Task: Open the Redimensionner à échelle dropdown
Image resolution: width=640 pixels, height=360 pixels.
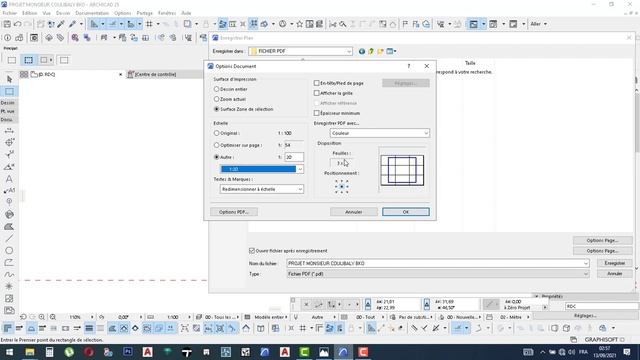Action: 262,189
